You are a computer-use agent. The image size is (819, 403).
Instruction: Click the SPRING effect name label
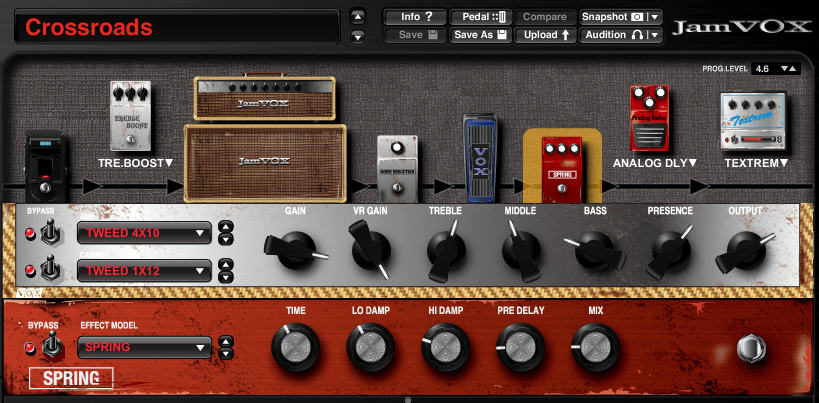point(71,378)
